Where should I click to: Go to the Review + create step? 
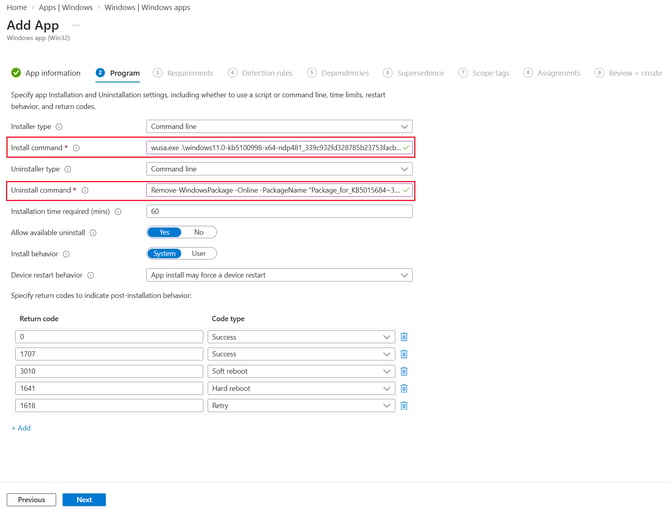tap(628, 73)
